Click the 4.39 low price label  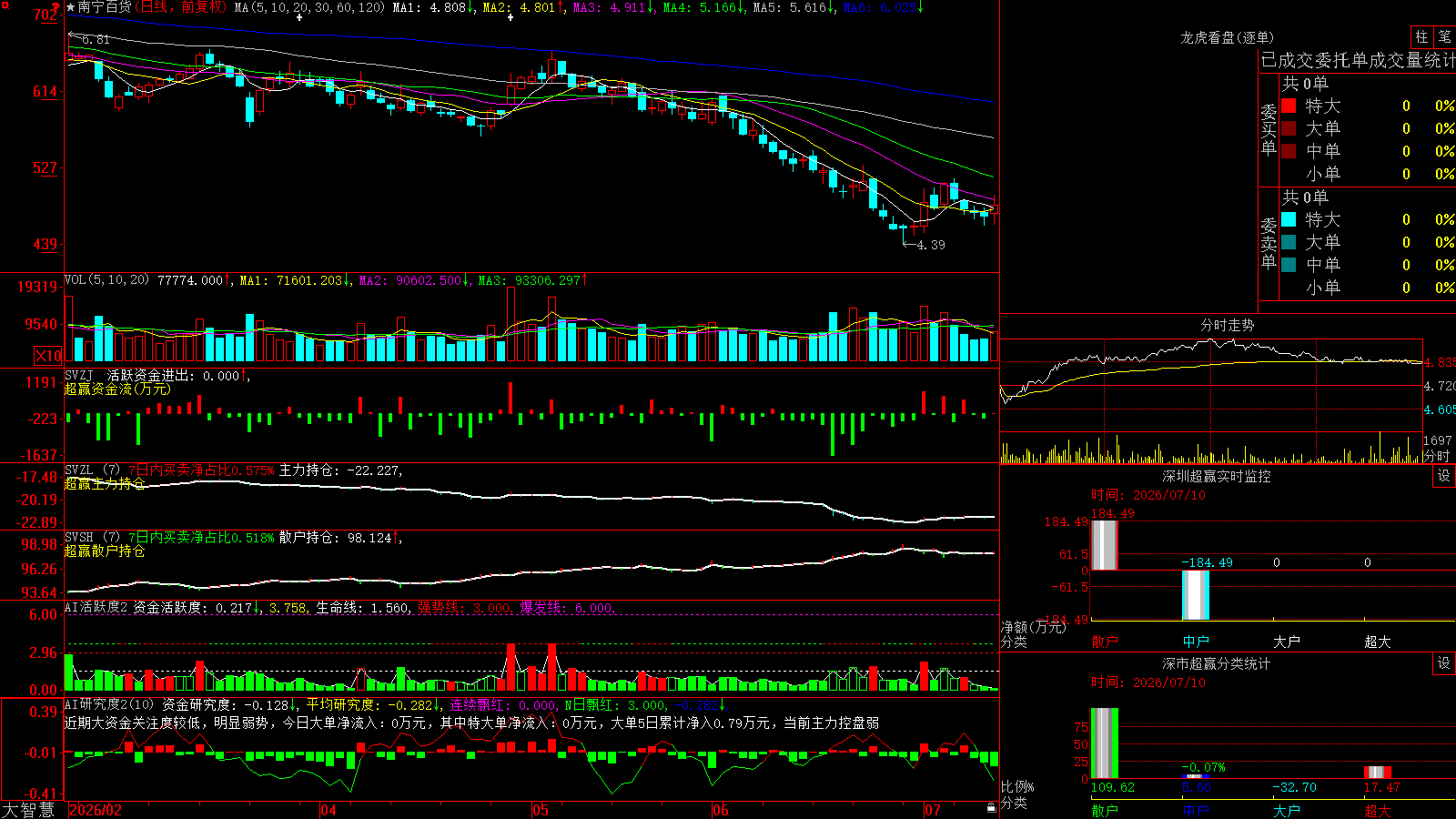[x=931, y=245]
